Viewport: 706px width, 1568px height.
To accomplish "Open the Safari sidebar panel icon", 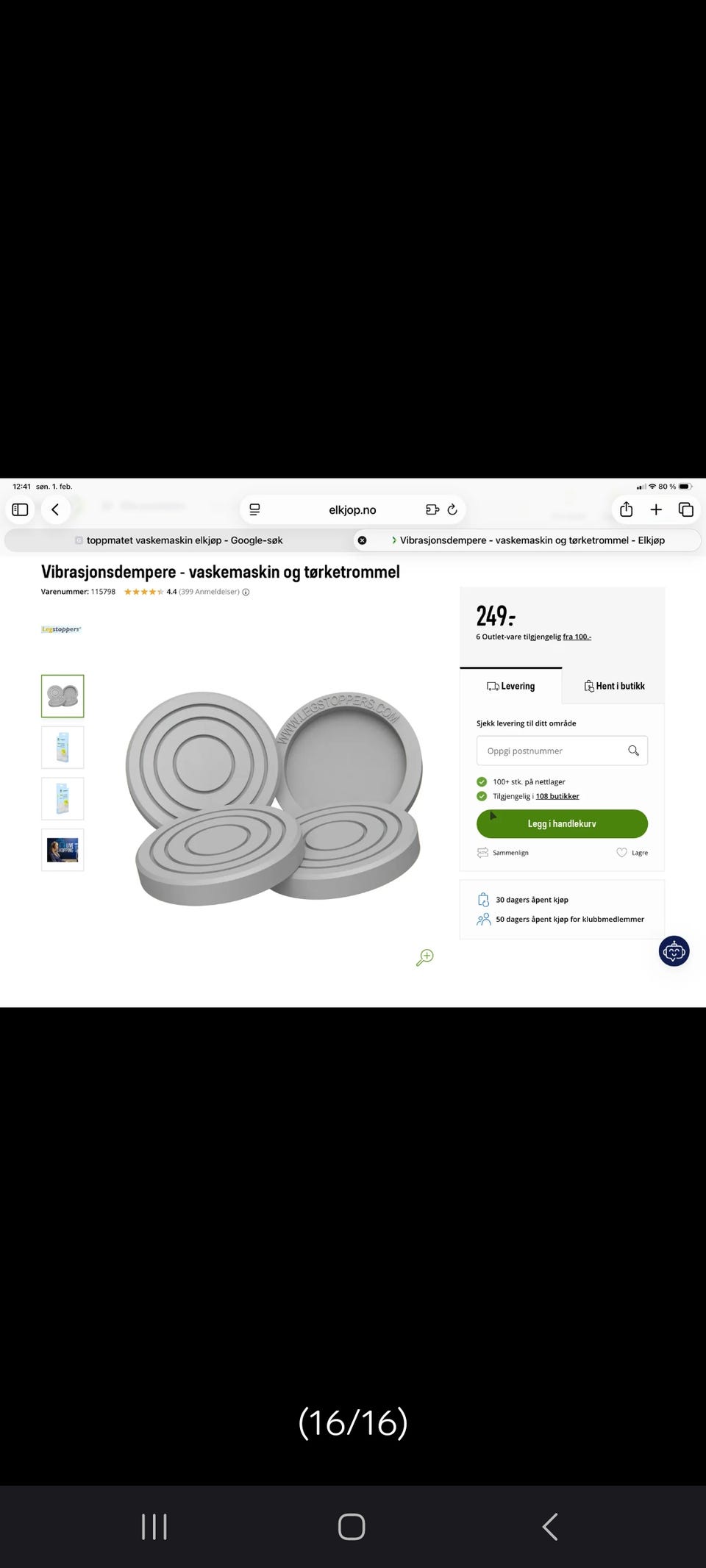I will tap(21, 509).
